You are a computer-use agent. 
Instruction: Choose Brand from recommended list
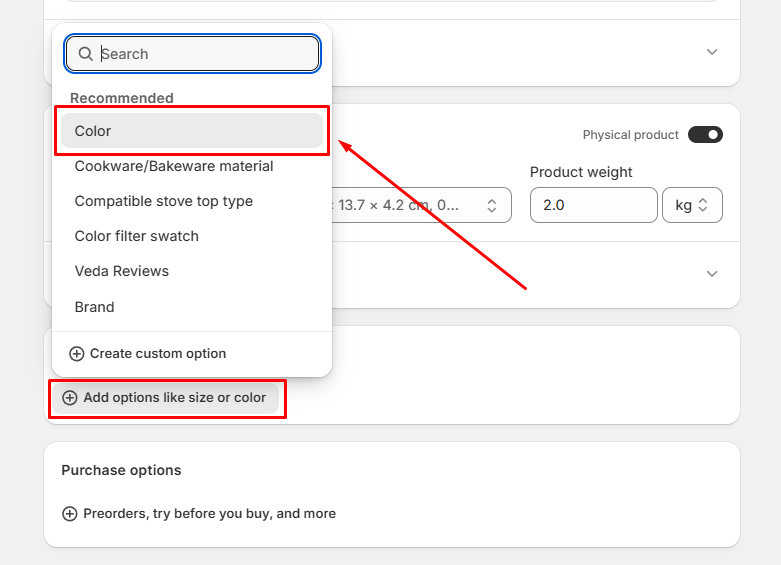(95, 307)
